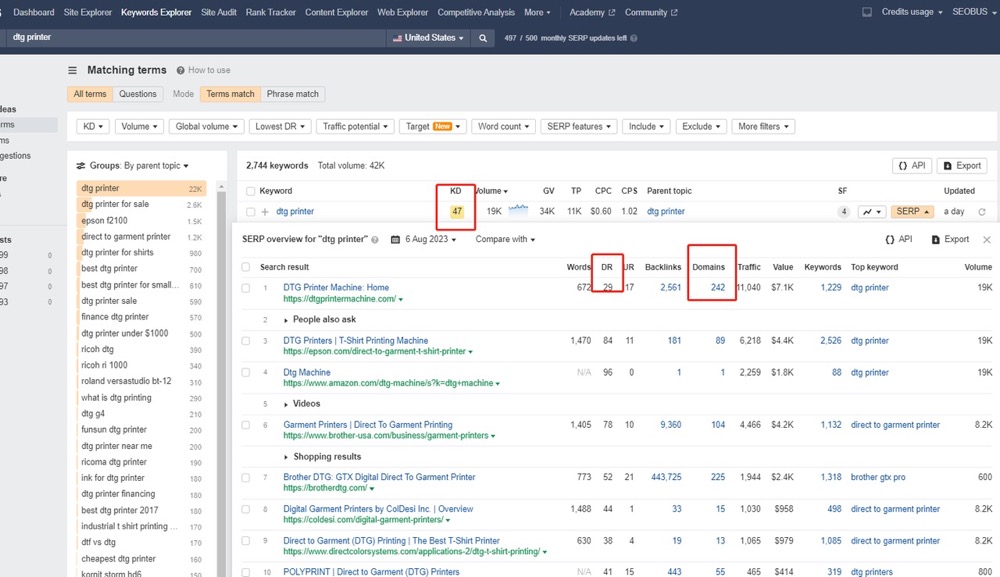Click the monitor icon near Credits usage

point(867,12)
